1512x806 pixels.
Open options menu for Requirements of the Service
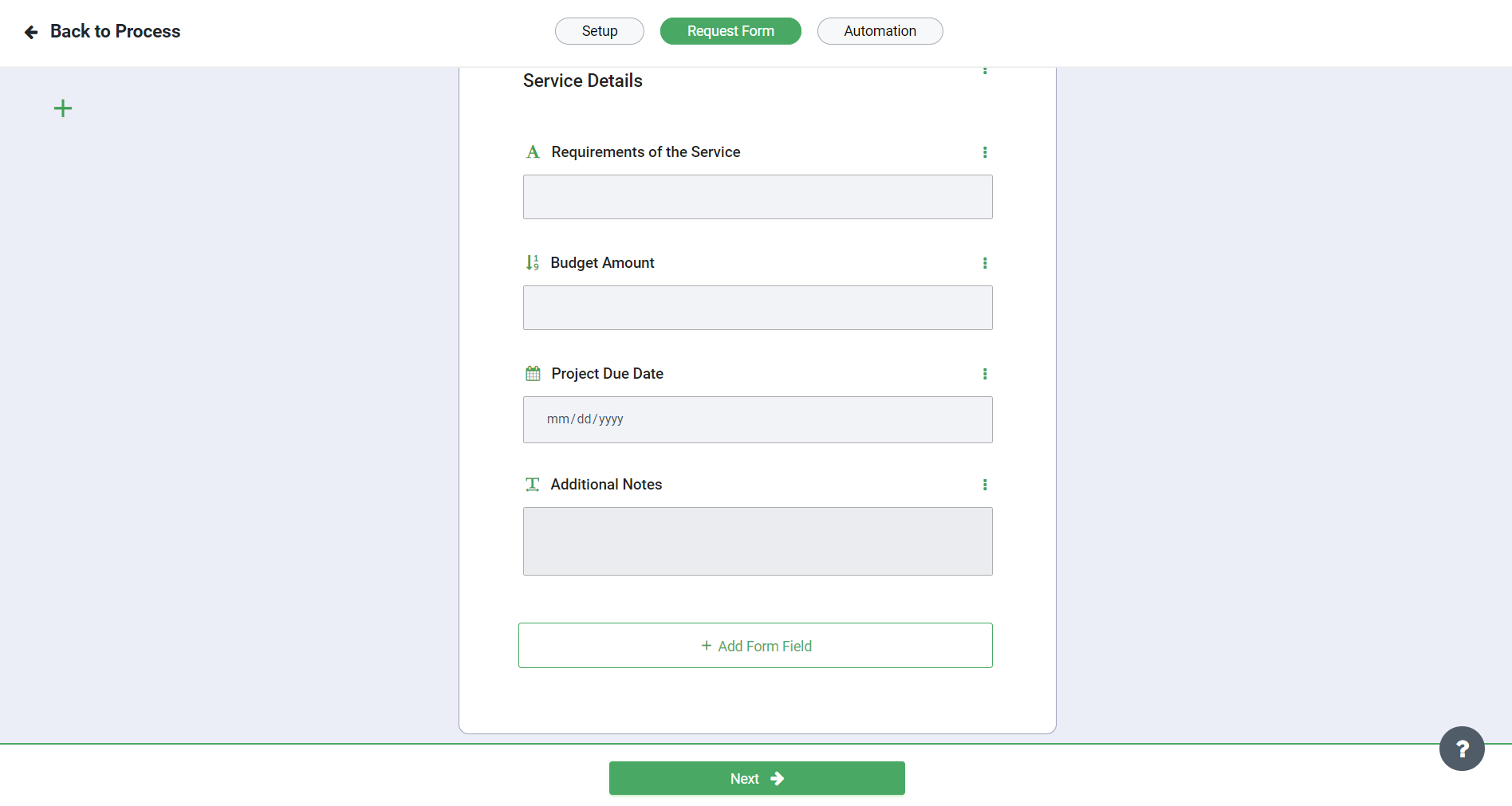[985, 152]
